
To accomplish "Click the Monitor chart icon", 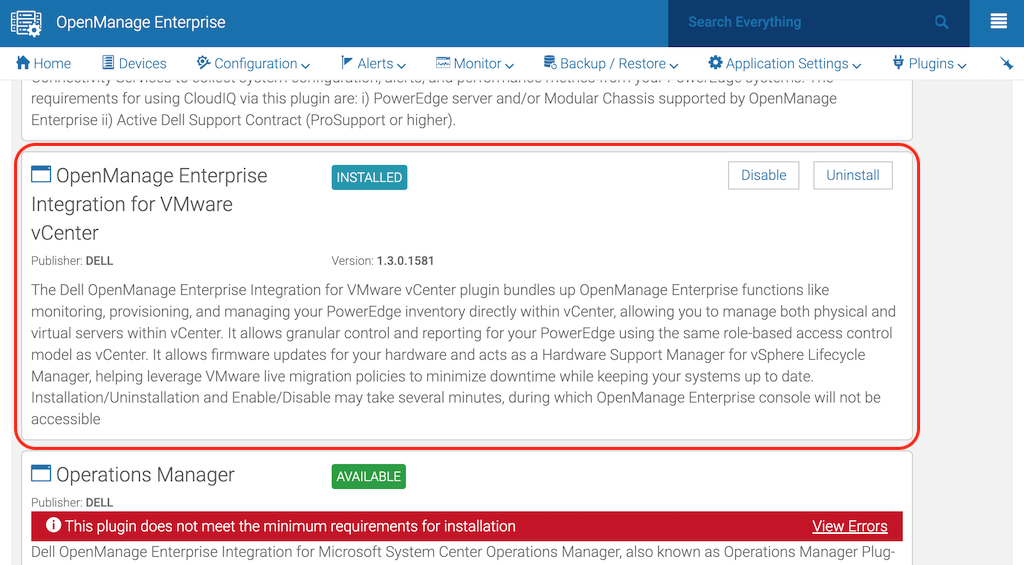I will point(443,63).
